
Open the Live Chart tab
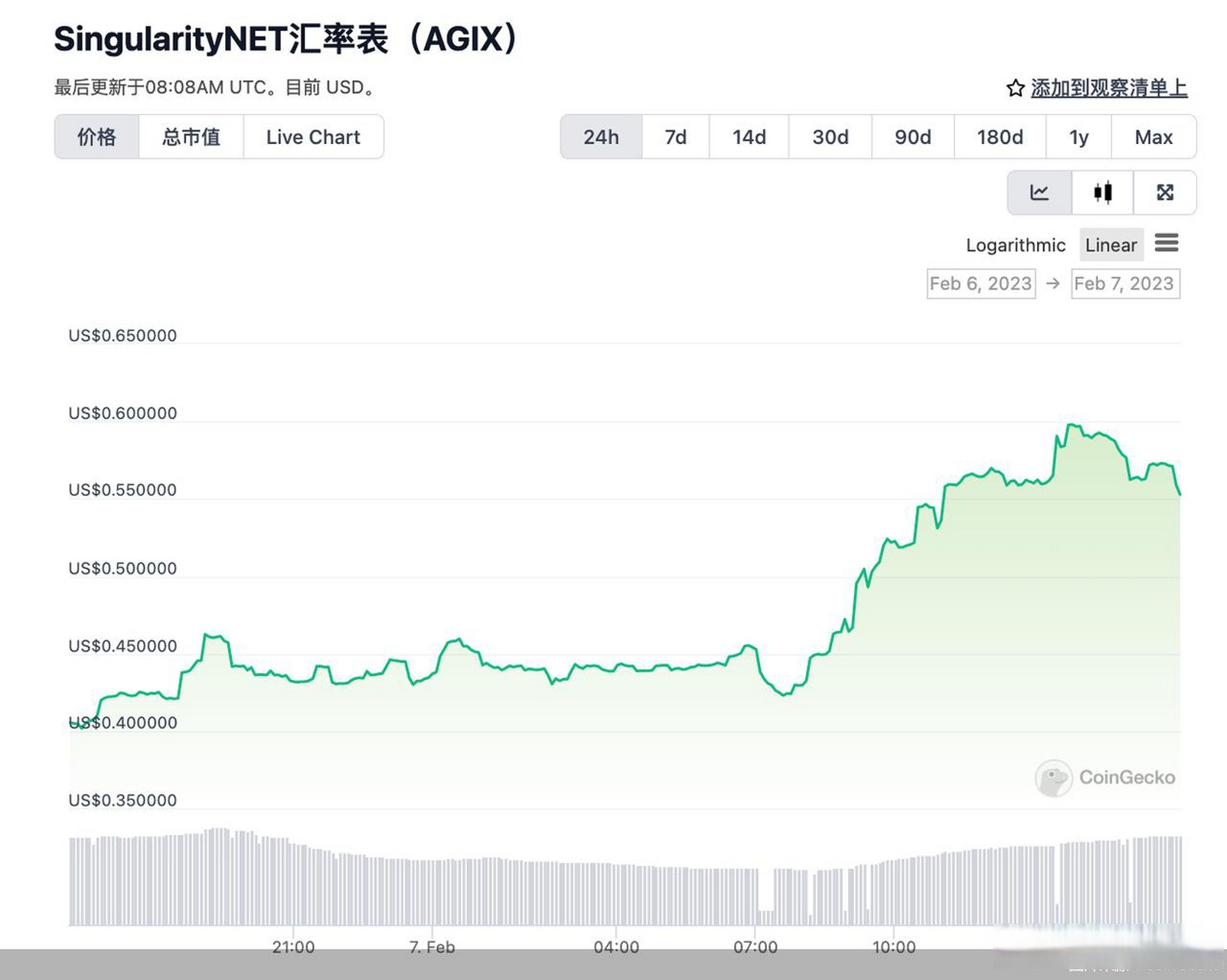pos(312,137)
